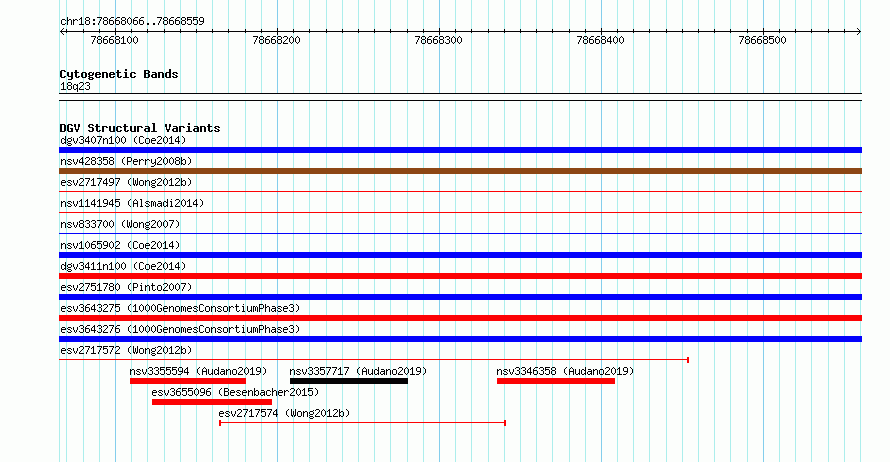Open nsv1065902 (Coe2014) variant label
The width and height of the screenshot is (890, 462).
(x=120, y=245)
